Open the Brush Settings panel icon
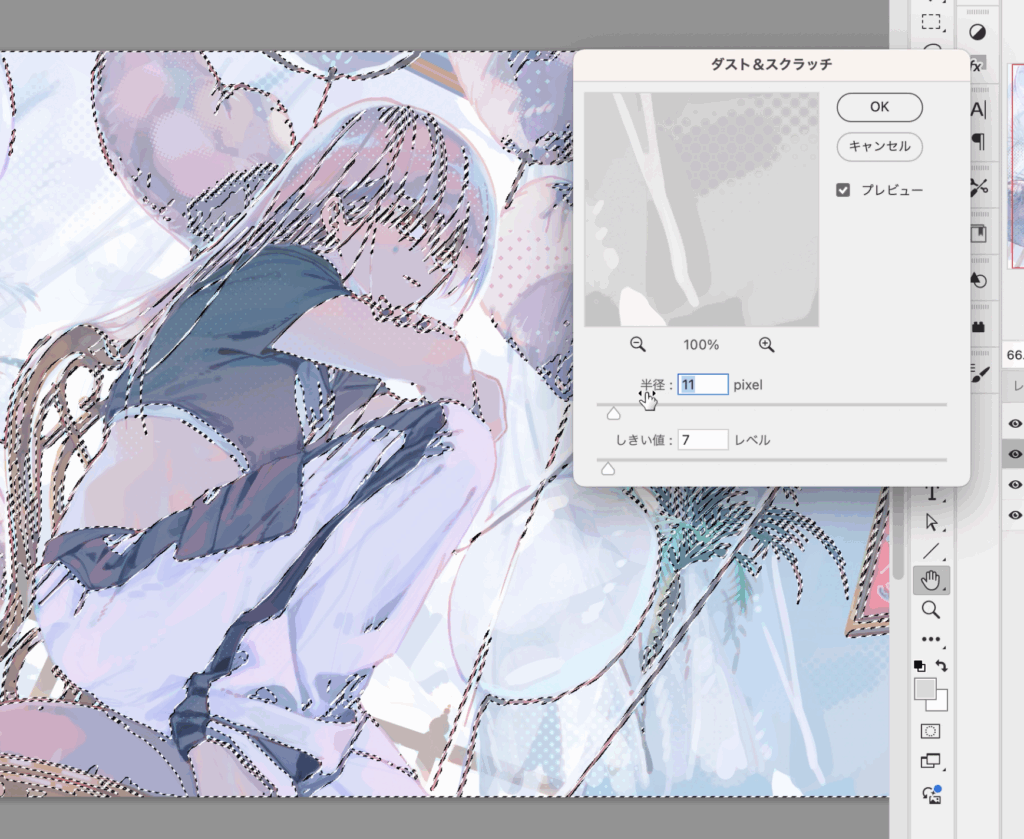 [x=978, y=373]
